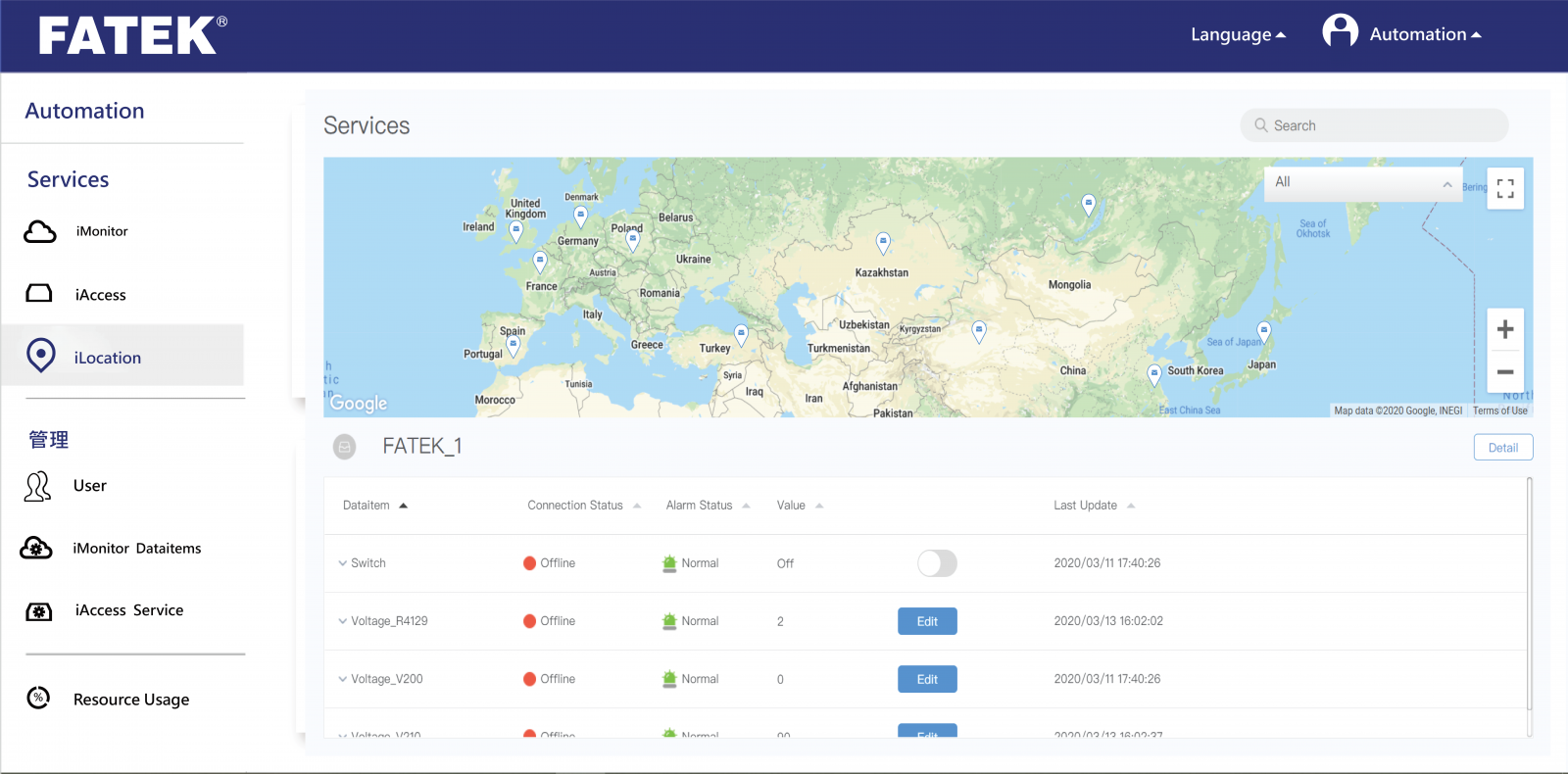Select the map marker near Ireland

click(516, 231)
